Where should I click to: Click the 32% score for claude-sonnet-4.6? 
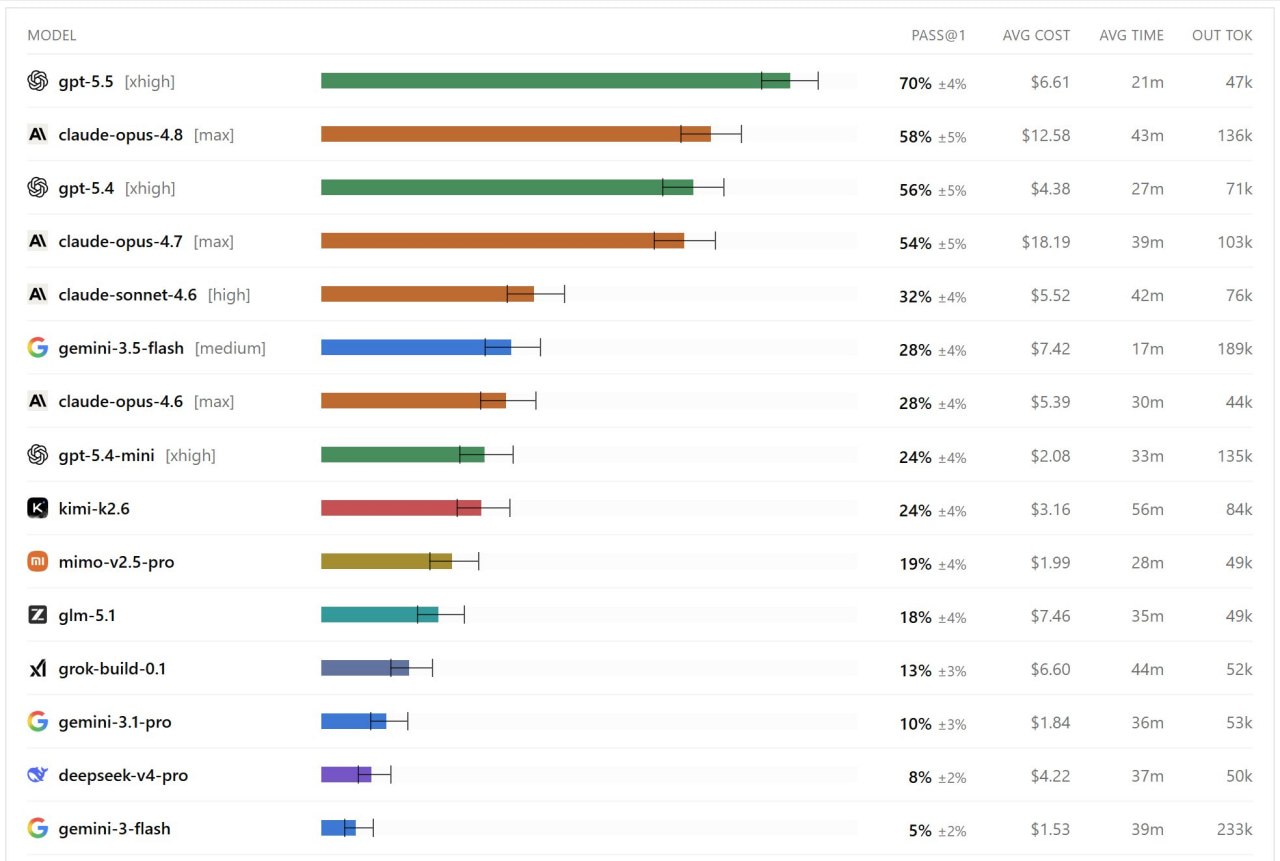point(915,297)
